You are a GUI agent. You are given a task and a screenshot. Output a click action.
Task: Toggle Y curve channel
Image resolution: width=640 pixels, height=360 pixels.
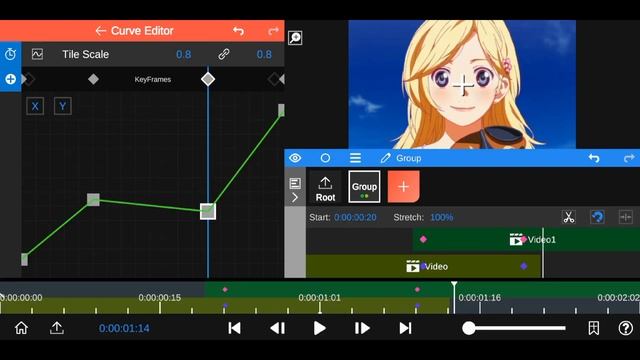coord(62,106)
